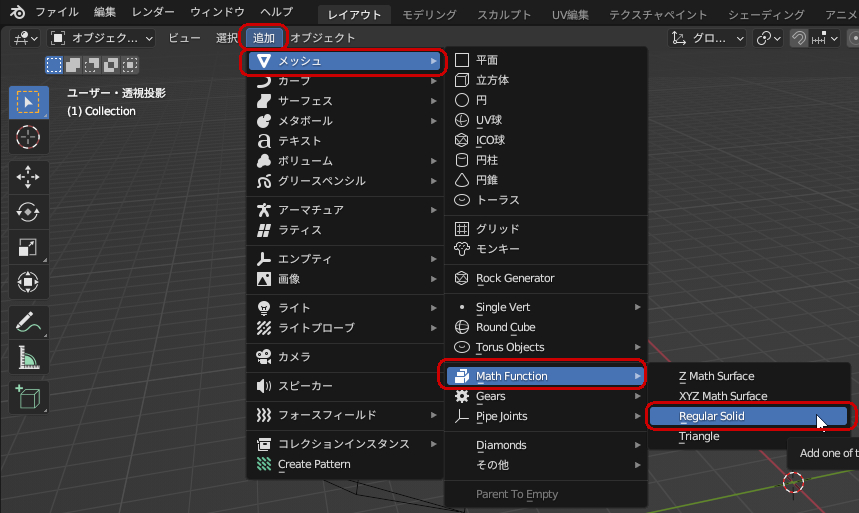Add a Round Cube mesh
Screen dimensions: 859x513
point(546,327)
